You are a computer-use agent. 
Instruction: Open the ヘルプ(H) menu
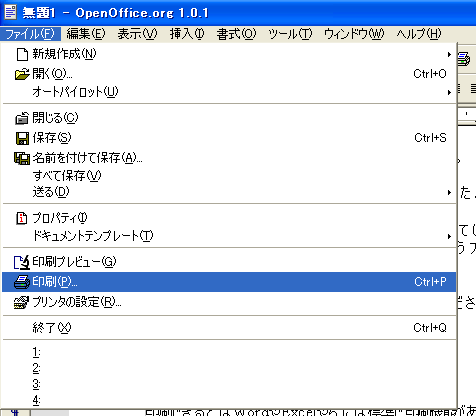coord(419,34)
